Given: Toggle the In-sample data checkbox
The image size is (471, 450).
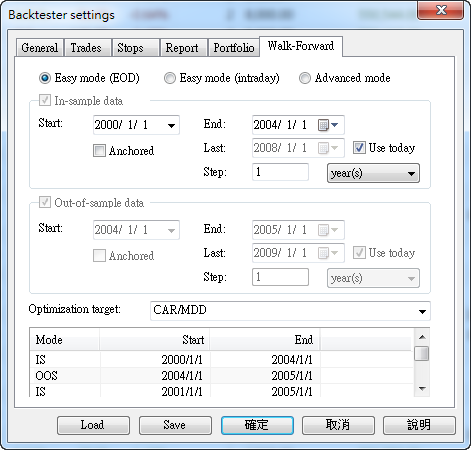Looking at the screenshot, I should point(45,100).
